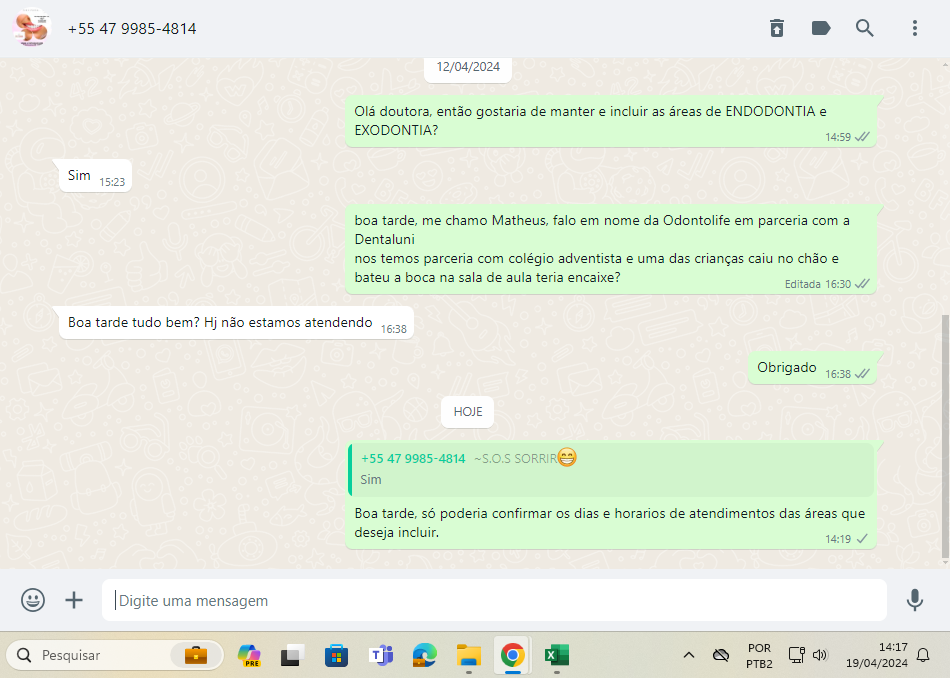
Task: Click the archive box icon in header
Action: point(777,28)
